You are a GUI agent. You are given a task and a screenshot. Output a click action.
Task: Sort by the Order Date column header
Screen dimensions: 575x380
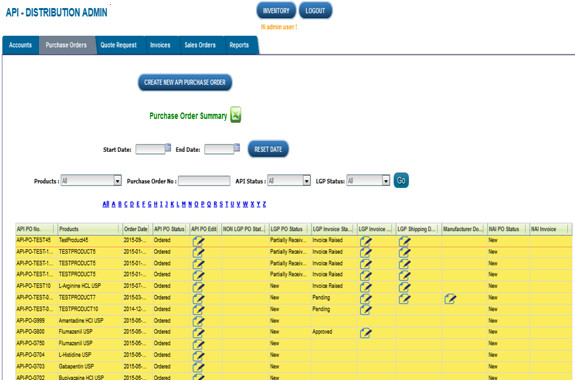click(137, 229)
